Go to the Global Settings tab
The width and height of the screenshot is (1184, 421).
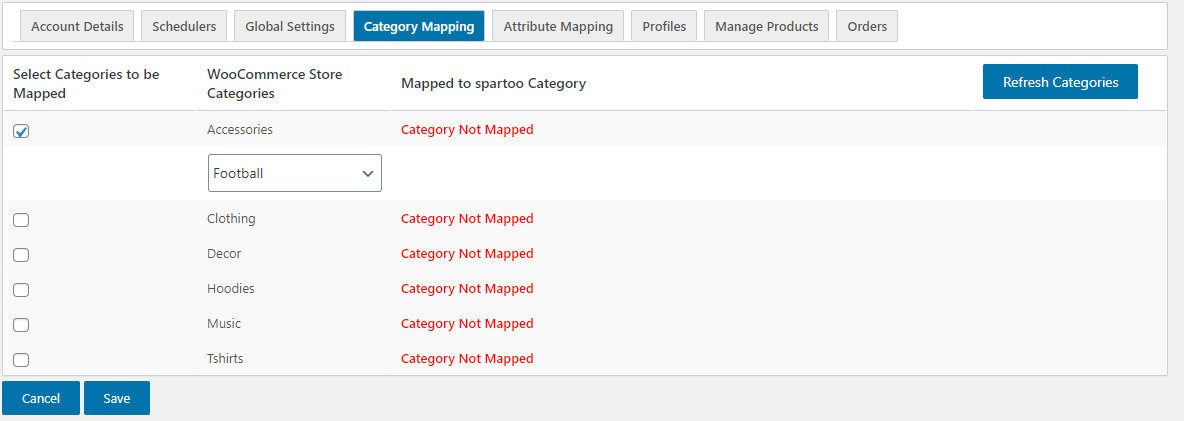tap(290, 26)
